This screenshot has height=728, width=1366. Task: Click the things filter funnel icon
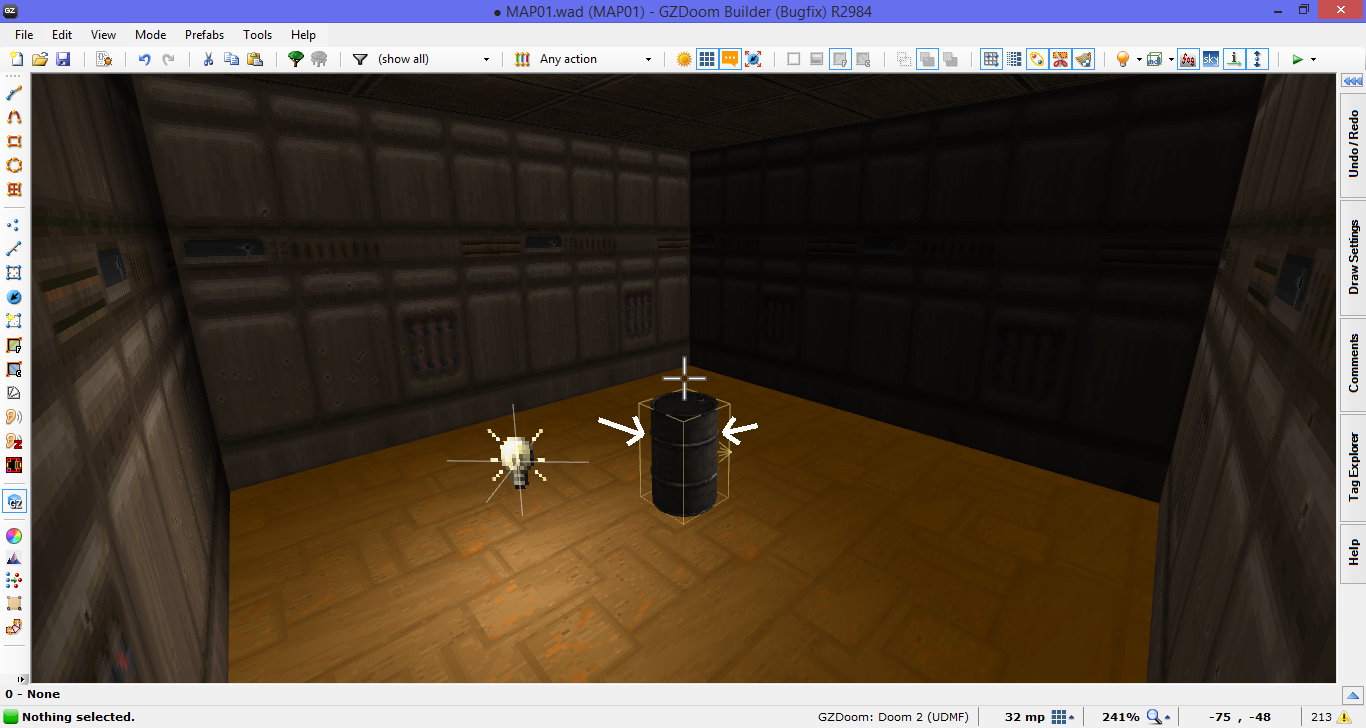tap(360, 59)
